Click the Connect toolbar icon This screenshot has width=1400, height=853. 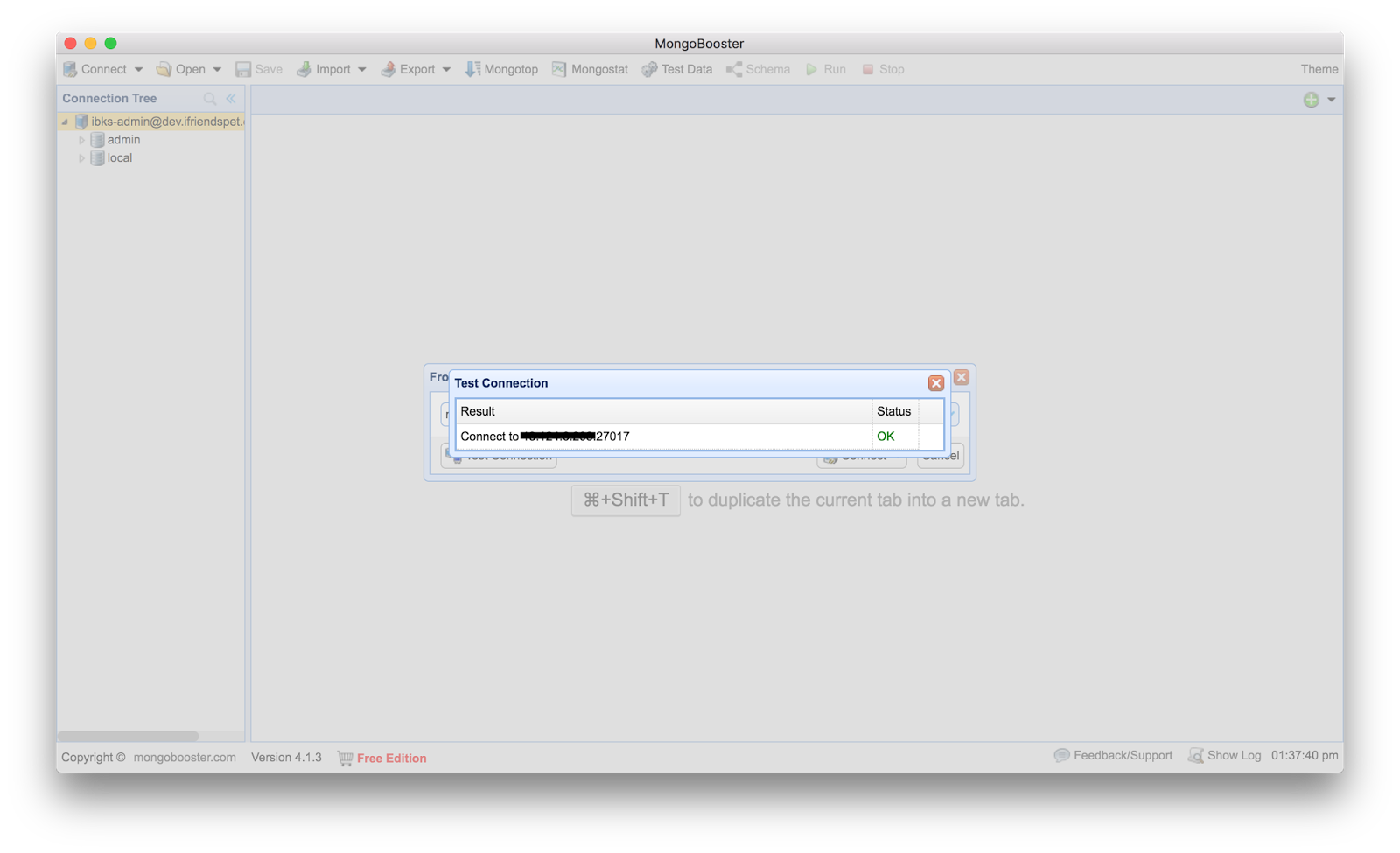70,69
